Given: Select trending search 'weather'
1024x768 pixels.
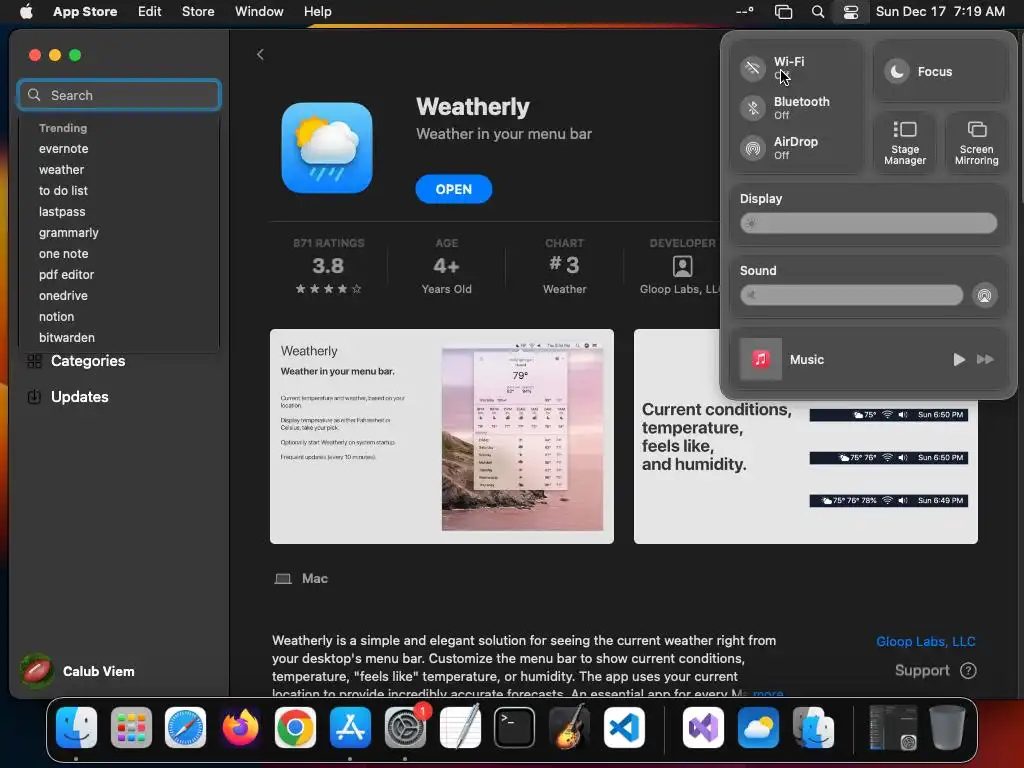Looking at the screenshot, I should point(61,170).
